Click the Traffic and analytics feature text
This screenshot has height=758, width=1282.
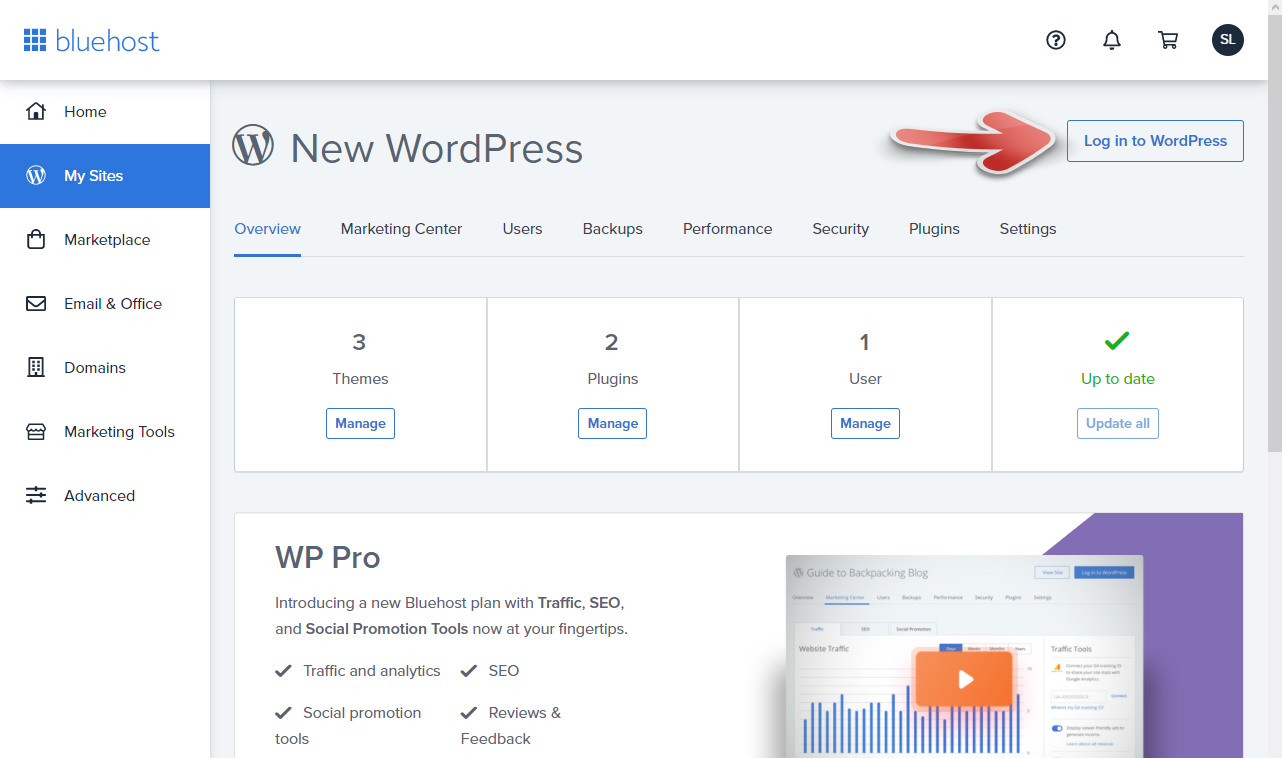coord(372,671)
